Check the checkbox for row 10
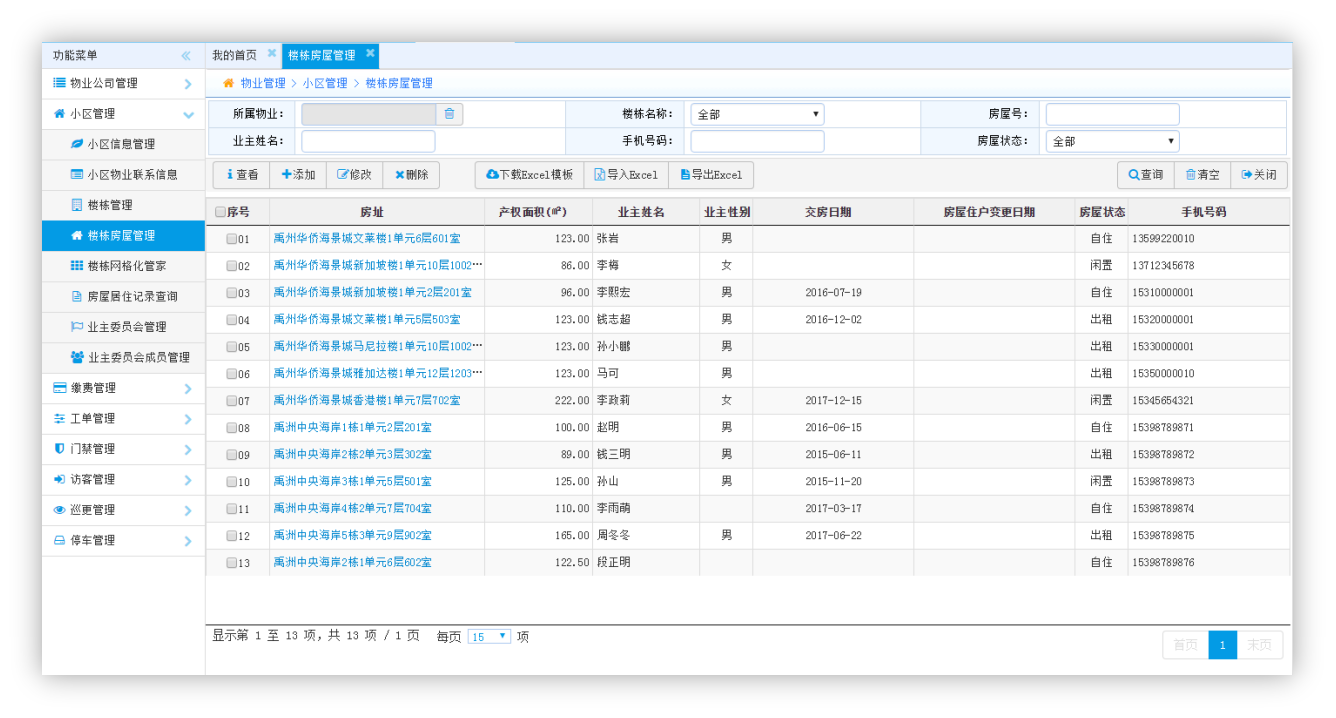Image resolution: width=1336 pixels, height=718 pixels. (x=231, y=482)
